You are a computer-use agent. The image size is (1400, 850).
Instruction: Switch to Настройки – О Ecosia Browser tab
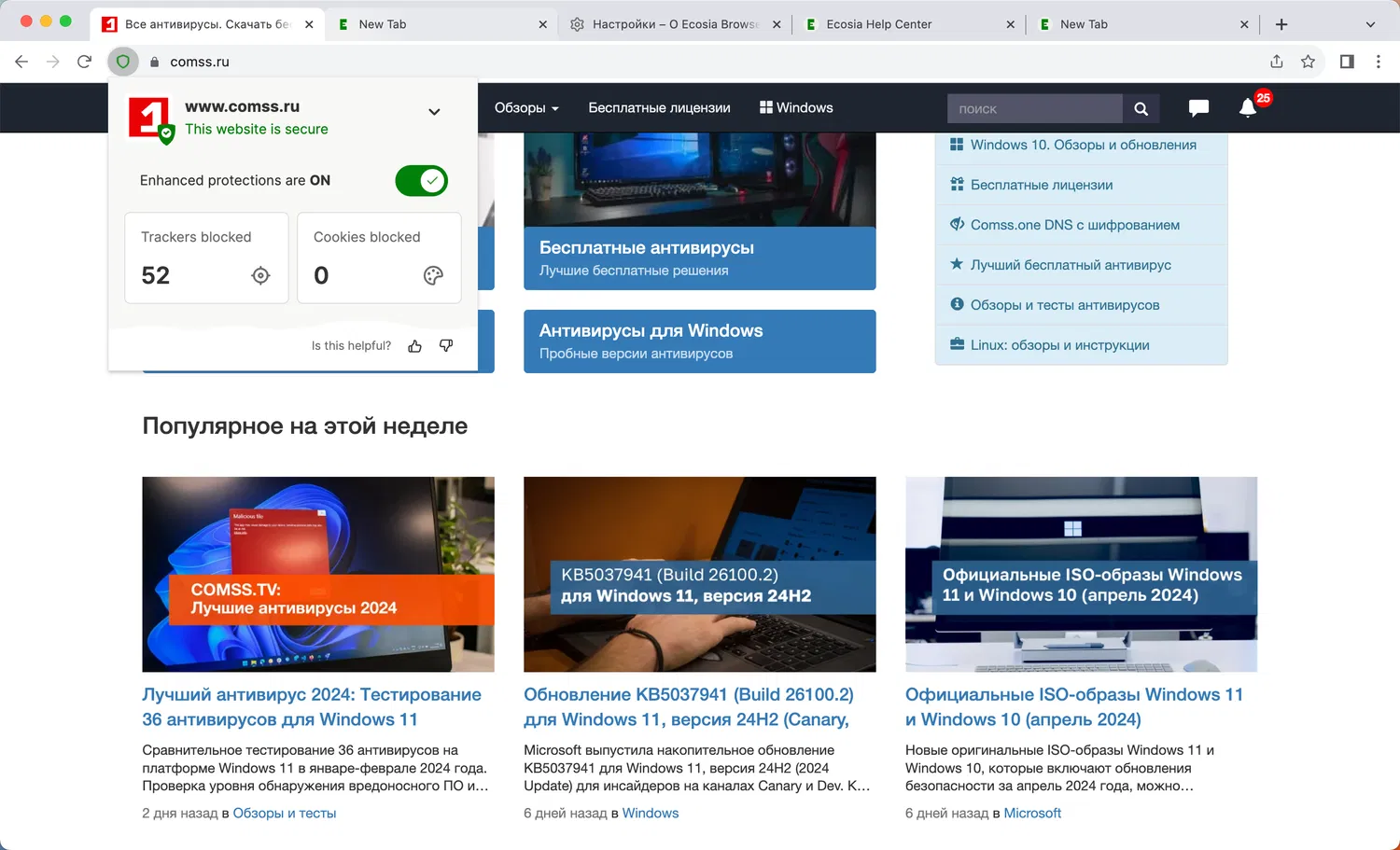pos(675,24)
